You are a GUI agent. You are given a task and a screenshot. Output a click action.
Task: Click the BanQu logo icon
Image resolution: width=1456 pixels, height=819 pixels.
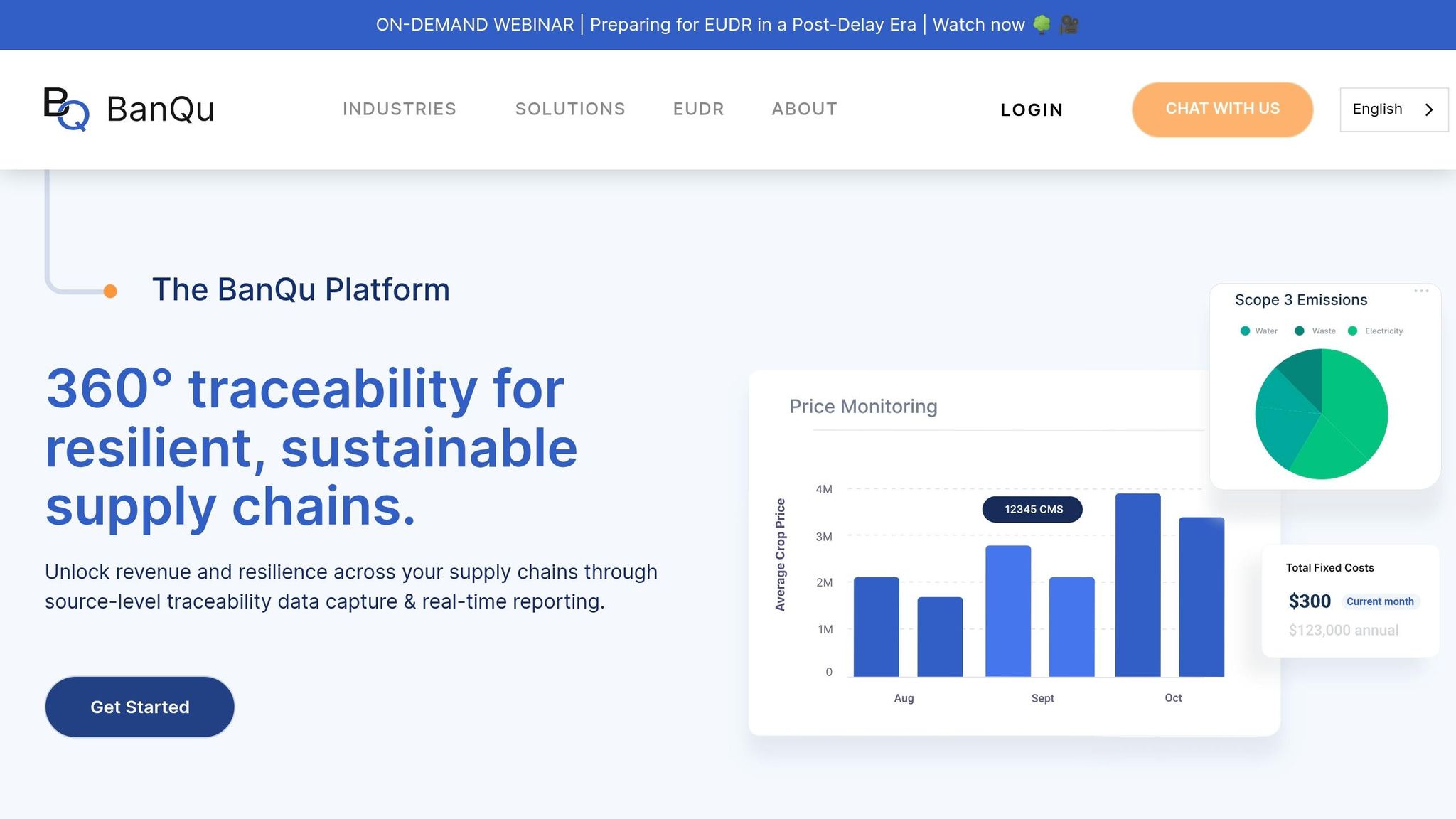point(66,109)
